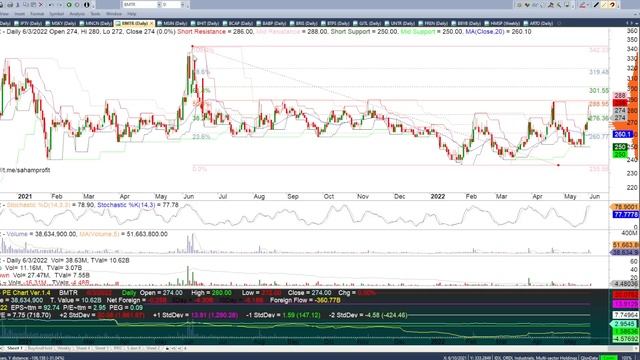Click the 319.48 Fibonacci level label
Viewport: 640px width, 360px height.
click(599, 72)
